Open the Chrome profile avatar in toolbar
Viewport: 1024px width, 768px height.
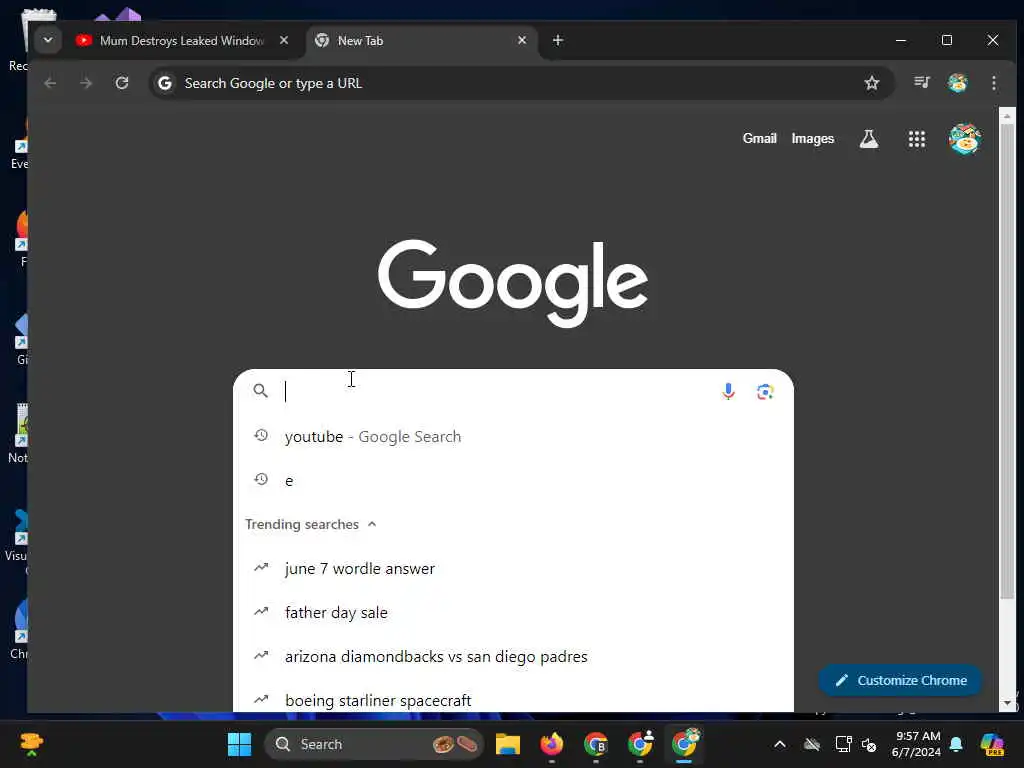[957, 83]
